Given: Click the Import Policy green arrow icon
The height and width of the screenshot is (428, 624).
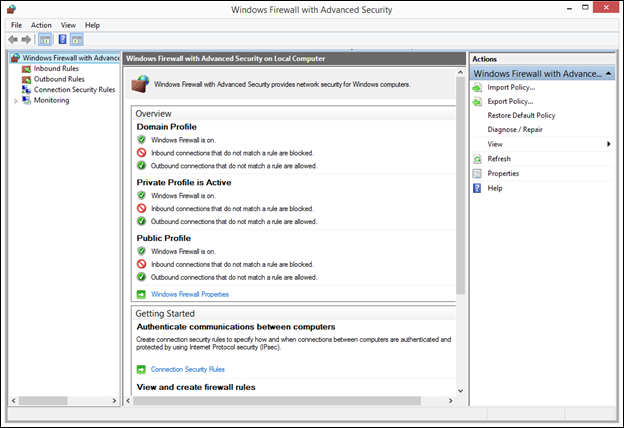Looking at the screenshot, I should pyautogui.click(x=477, y=88).
